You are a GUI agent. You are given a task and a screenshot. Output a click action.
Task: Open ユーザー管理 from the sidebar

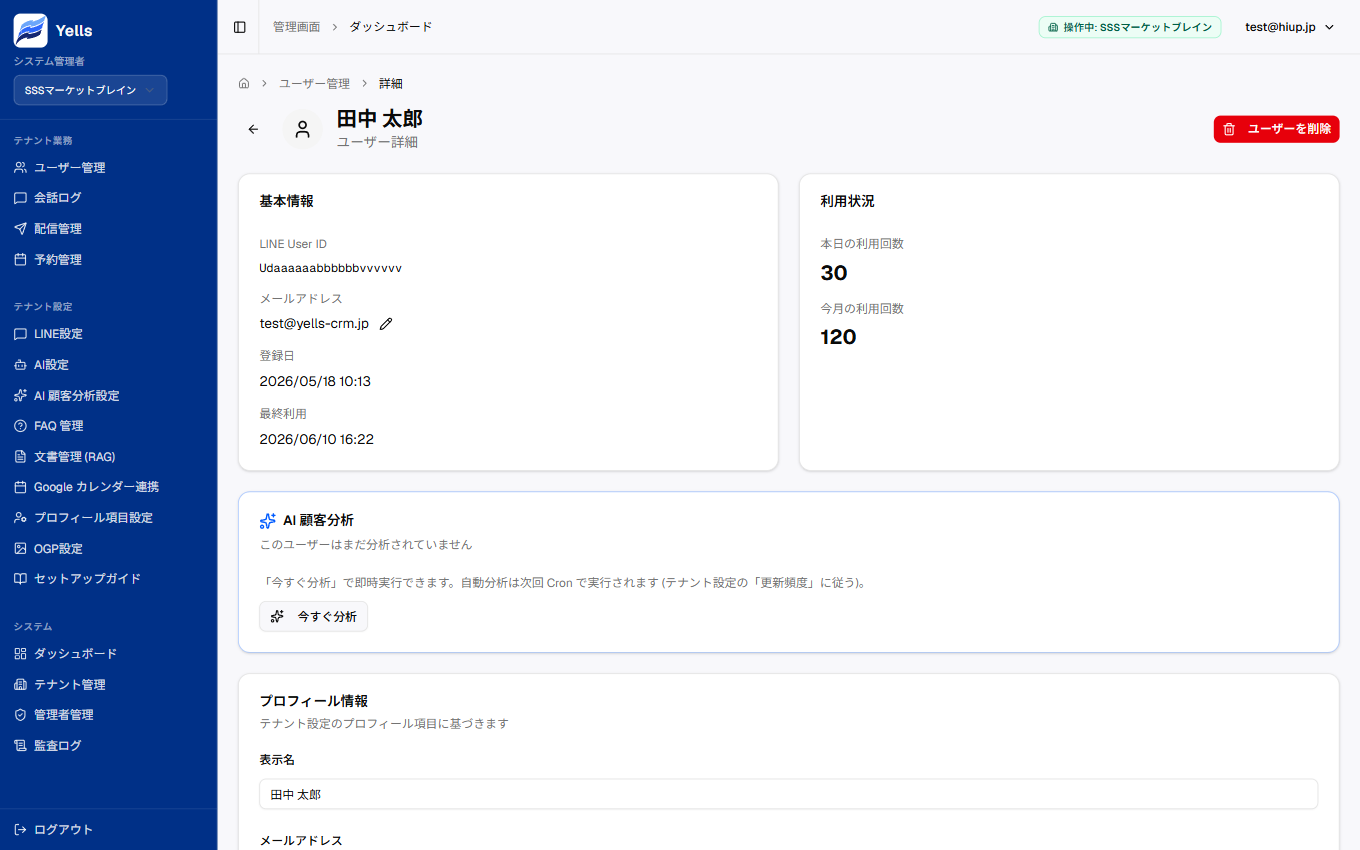point(108,168)
